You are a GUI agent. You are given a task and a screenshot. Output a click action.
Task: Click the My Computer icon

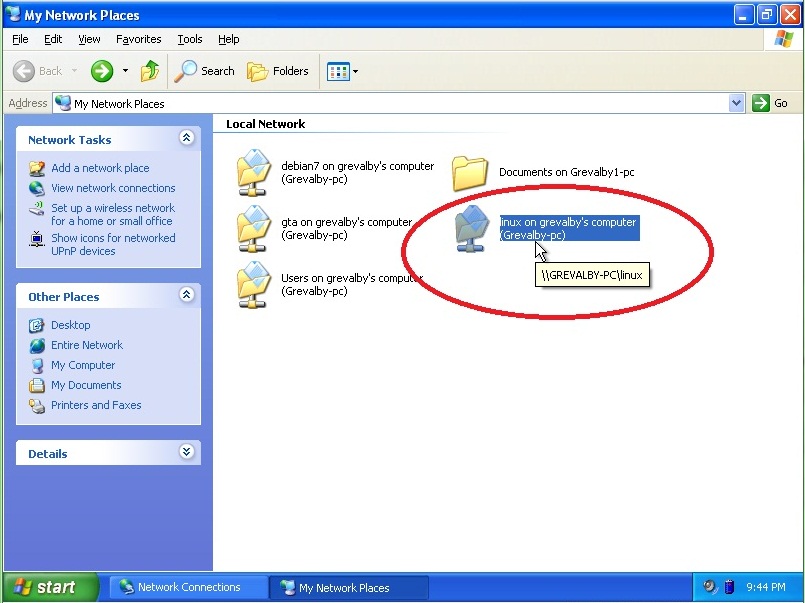click(x=36, y=365)
